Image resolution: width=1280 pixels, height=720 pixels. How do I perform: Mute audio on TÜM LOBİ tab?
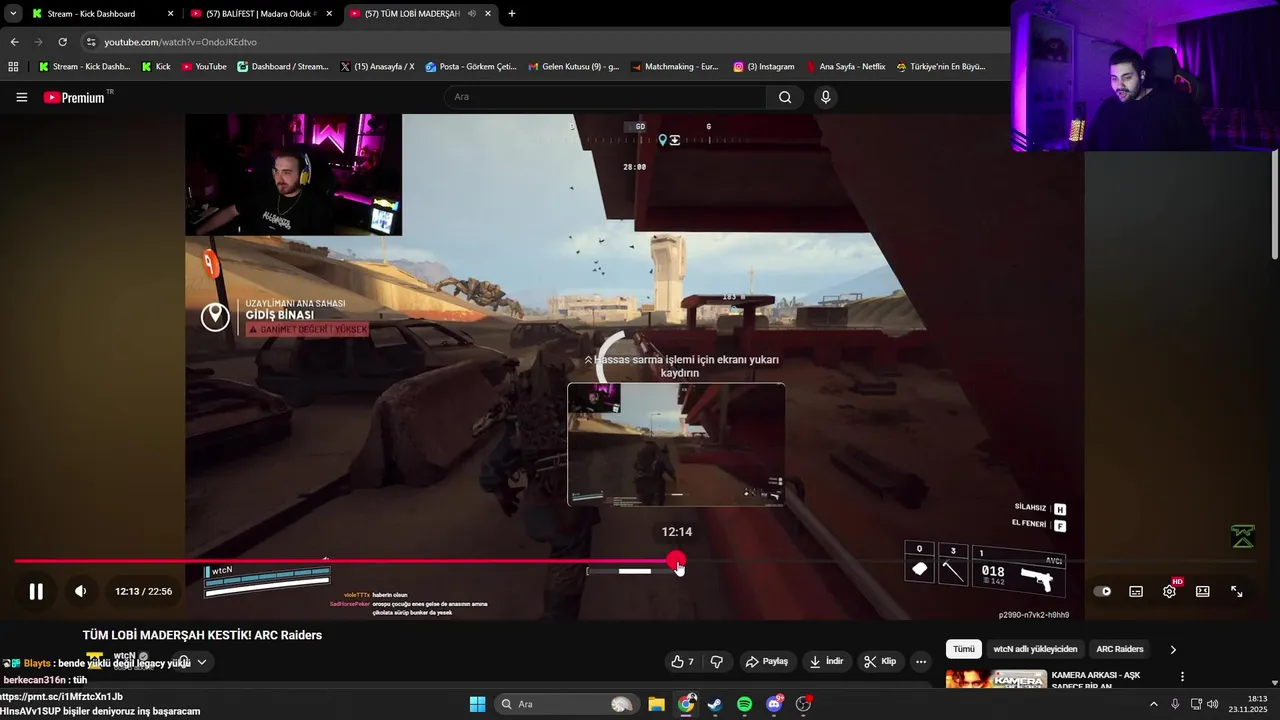(x=471, y=14)
